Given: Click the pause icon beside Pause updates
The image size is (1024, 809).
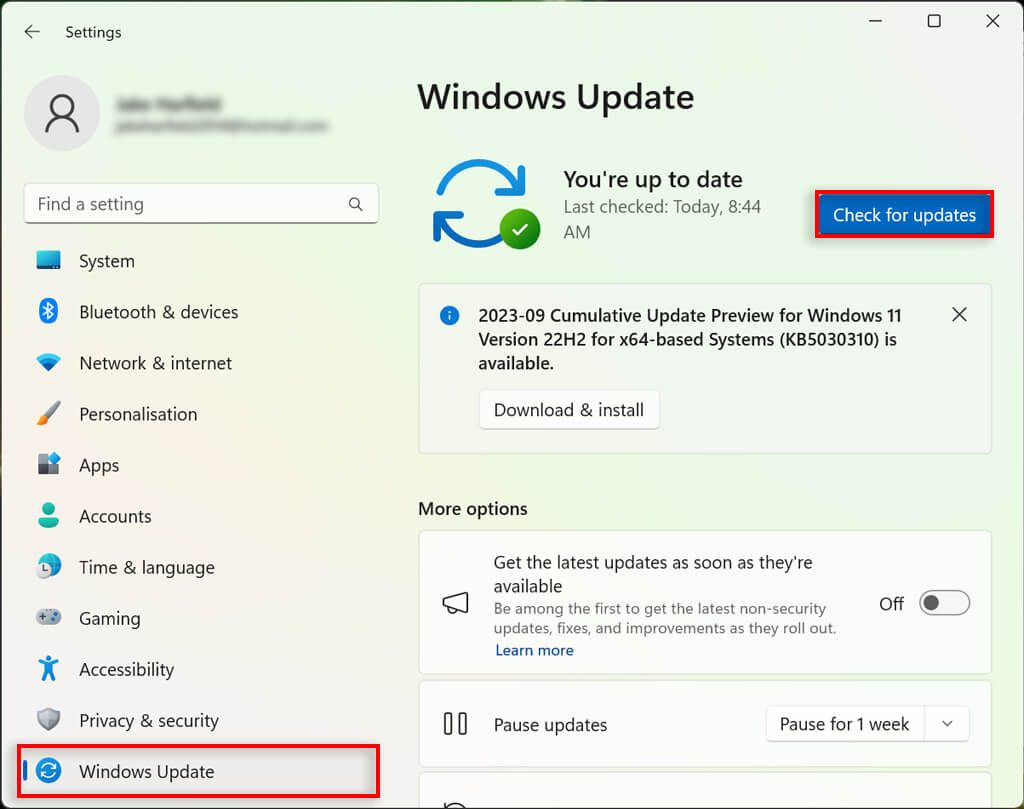Looking at the screenshot, I should click(455, 724).
